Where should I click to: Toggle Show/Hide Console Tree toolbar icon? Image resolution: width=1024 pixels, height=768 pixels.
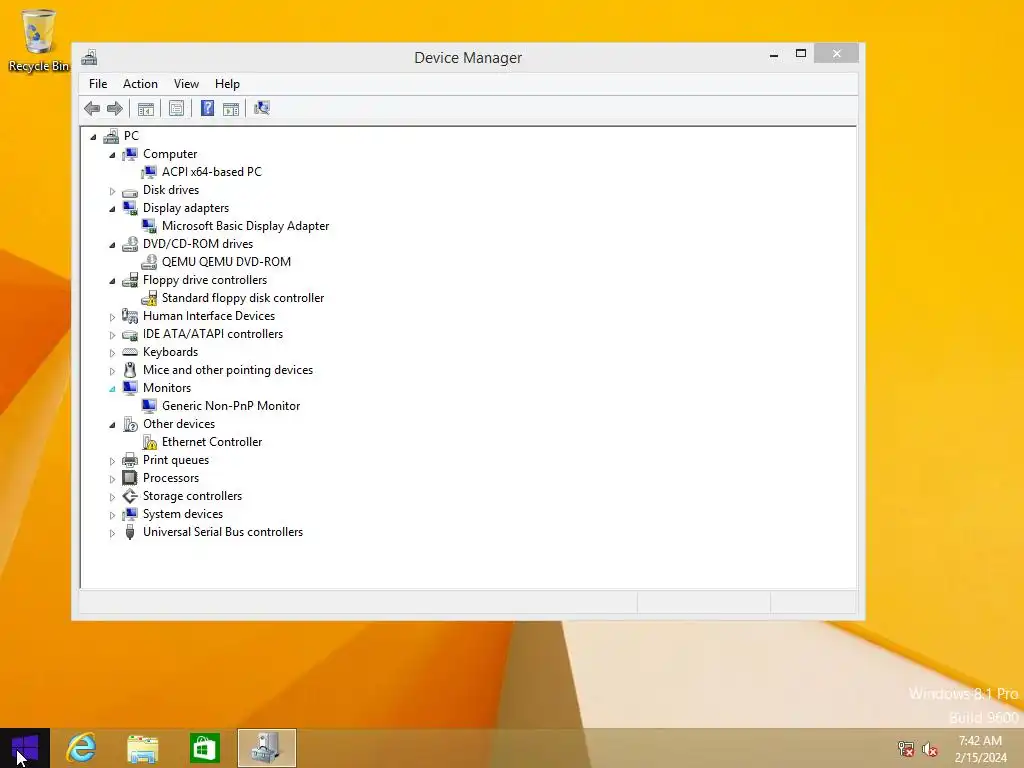pos(146,108)
